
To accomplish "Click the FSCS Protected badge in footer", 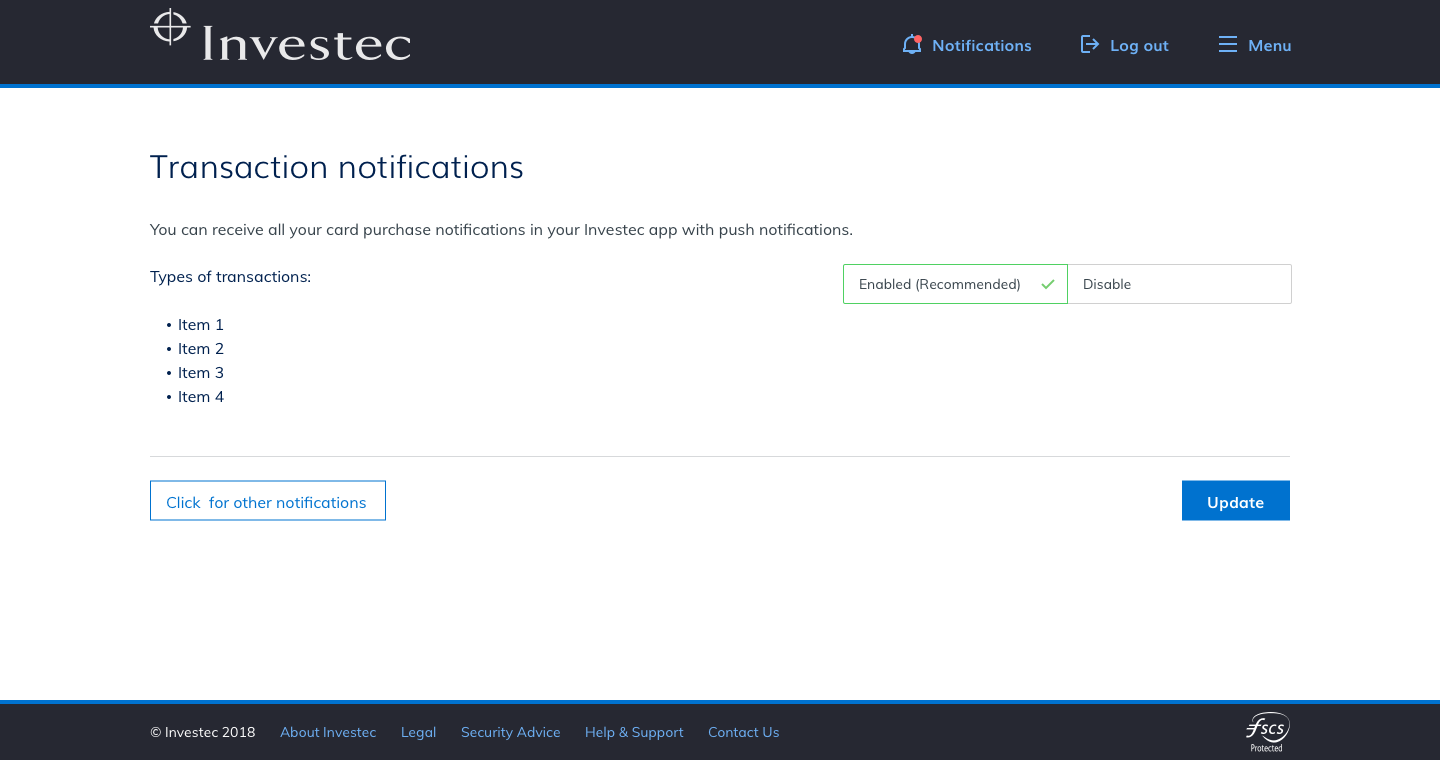I will pos(1266,731).
